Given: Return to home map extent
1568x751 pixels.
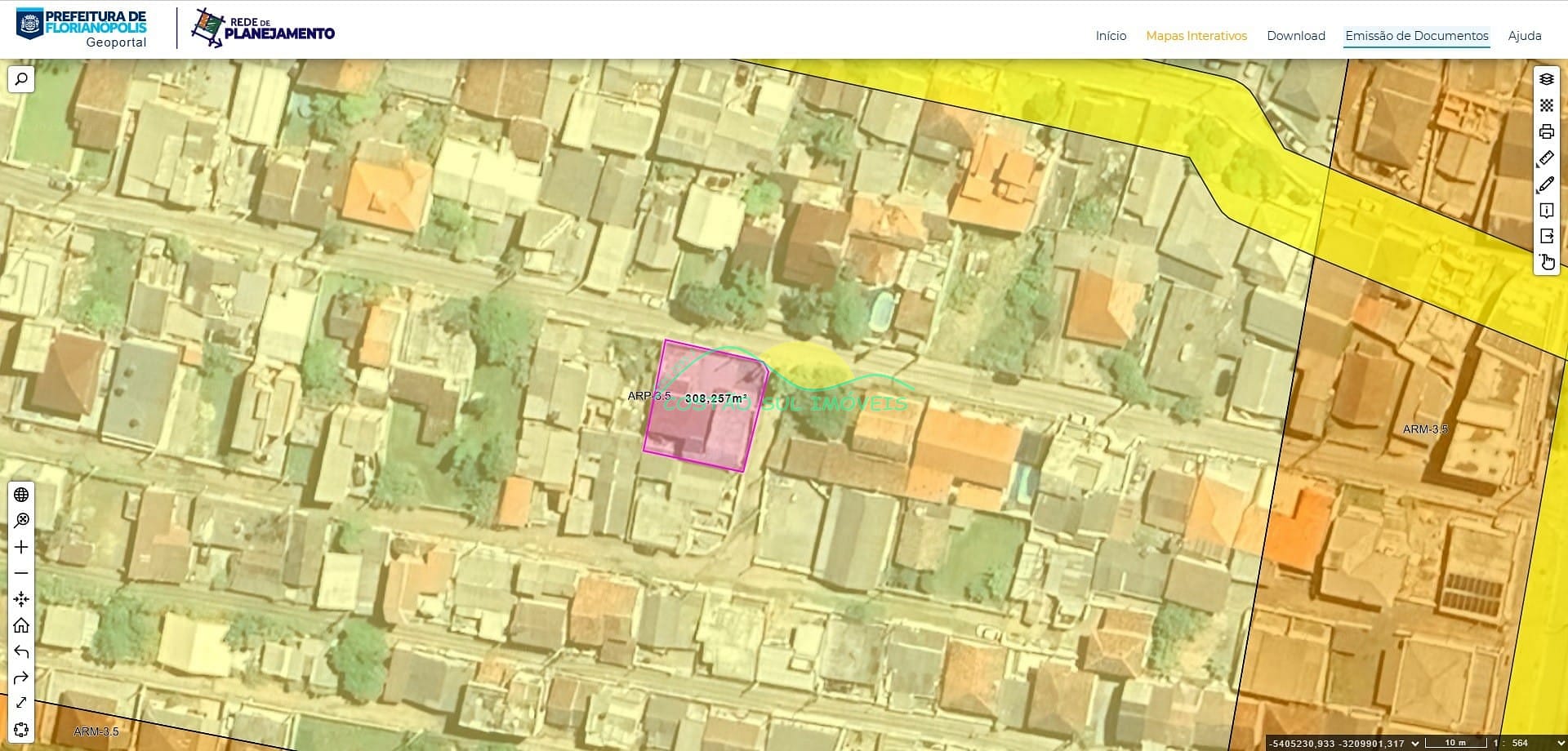Looking at the screenshot, I should 21,625.
